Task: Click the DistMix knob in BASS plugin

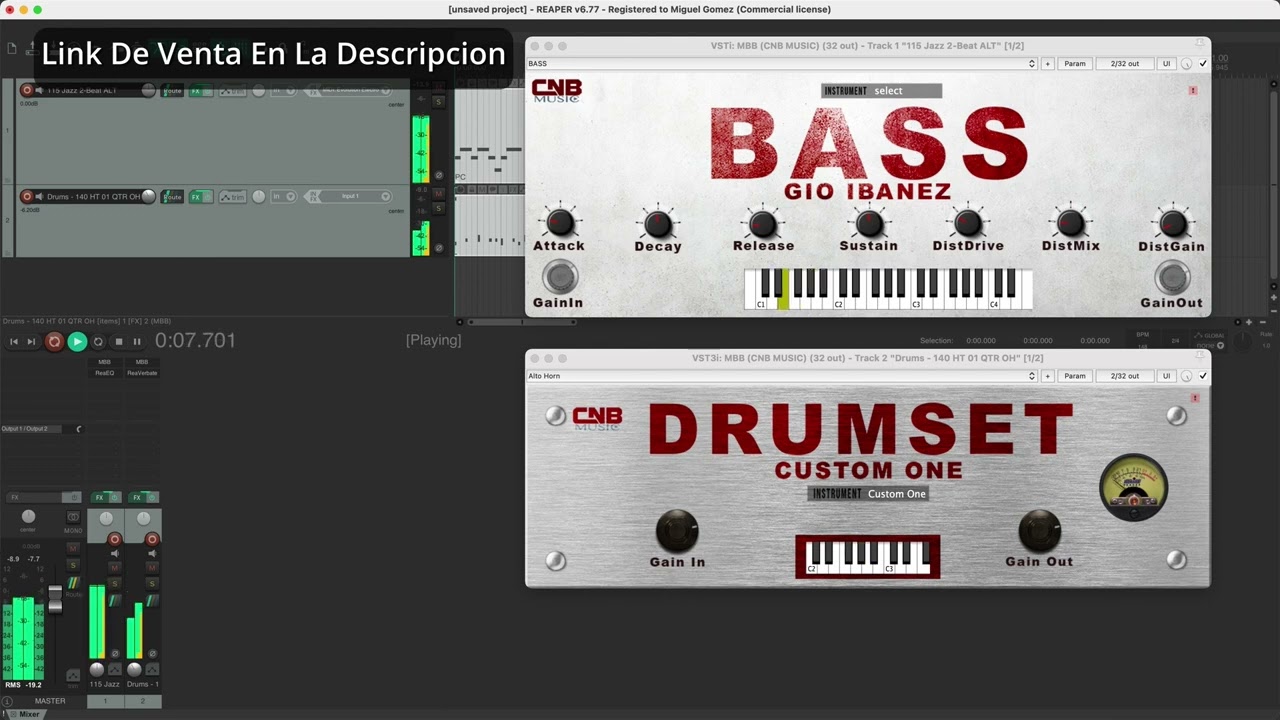Action: click(1070, 222)
